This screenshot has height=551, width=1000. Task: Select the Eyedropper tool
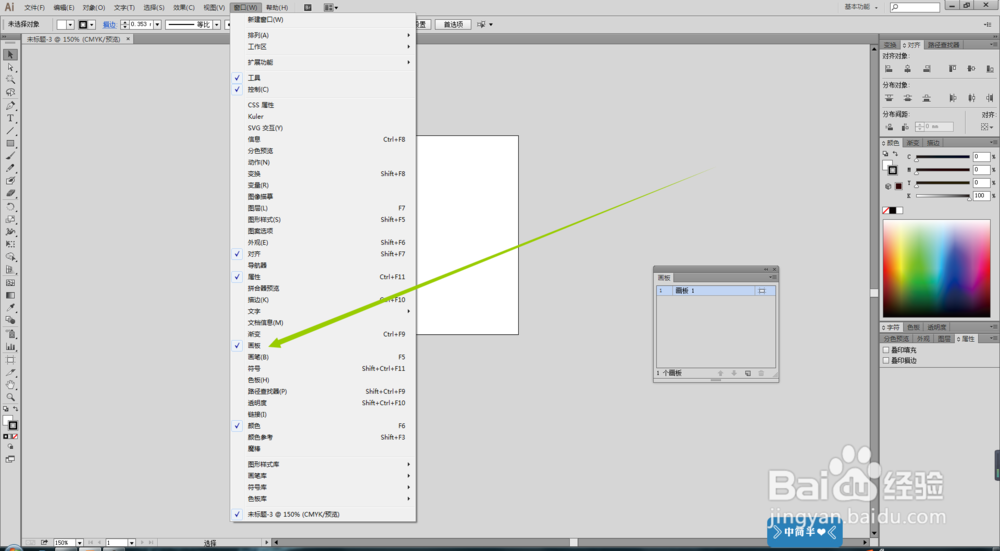tap(10, 308)
